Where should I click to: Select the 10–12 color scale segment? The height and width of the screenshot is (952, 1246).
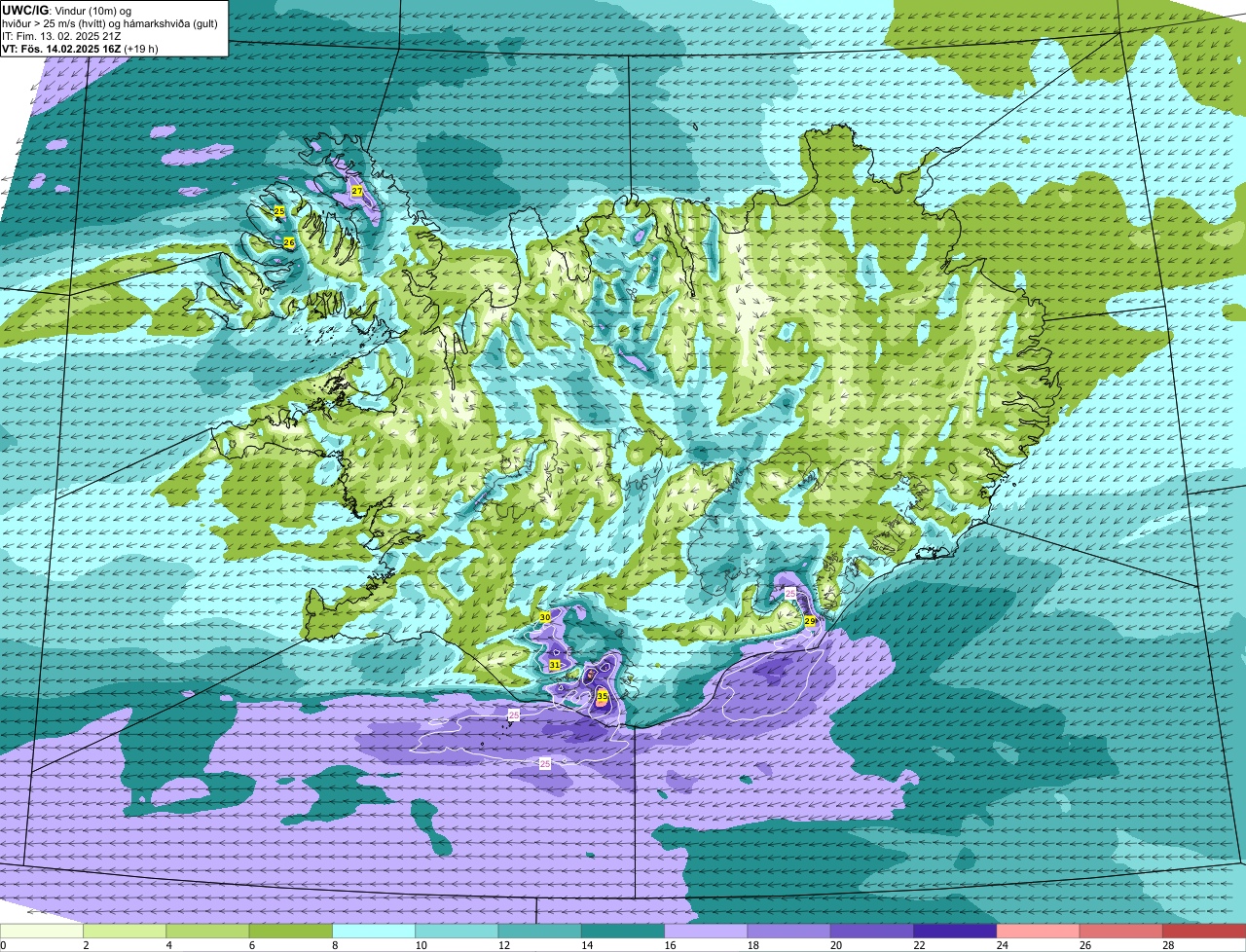457,931
